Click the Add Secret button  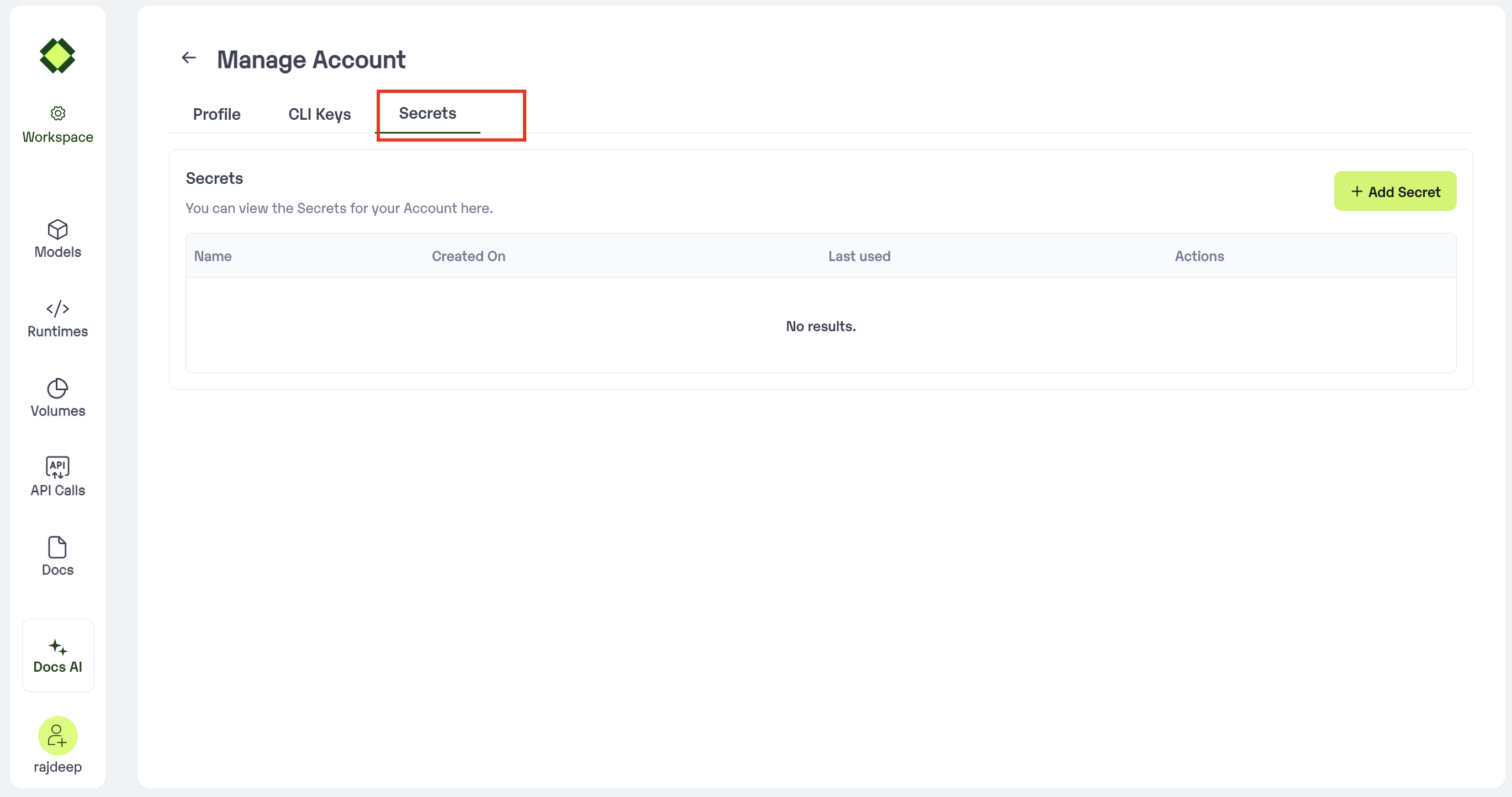[x=1394, y=191]
